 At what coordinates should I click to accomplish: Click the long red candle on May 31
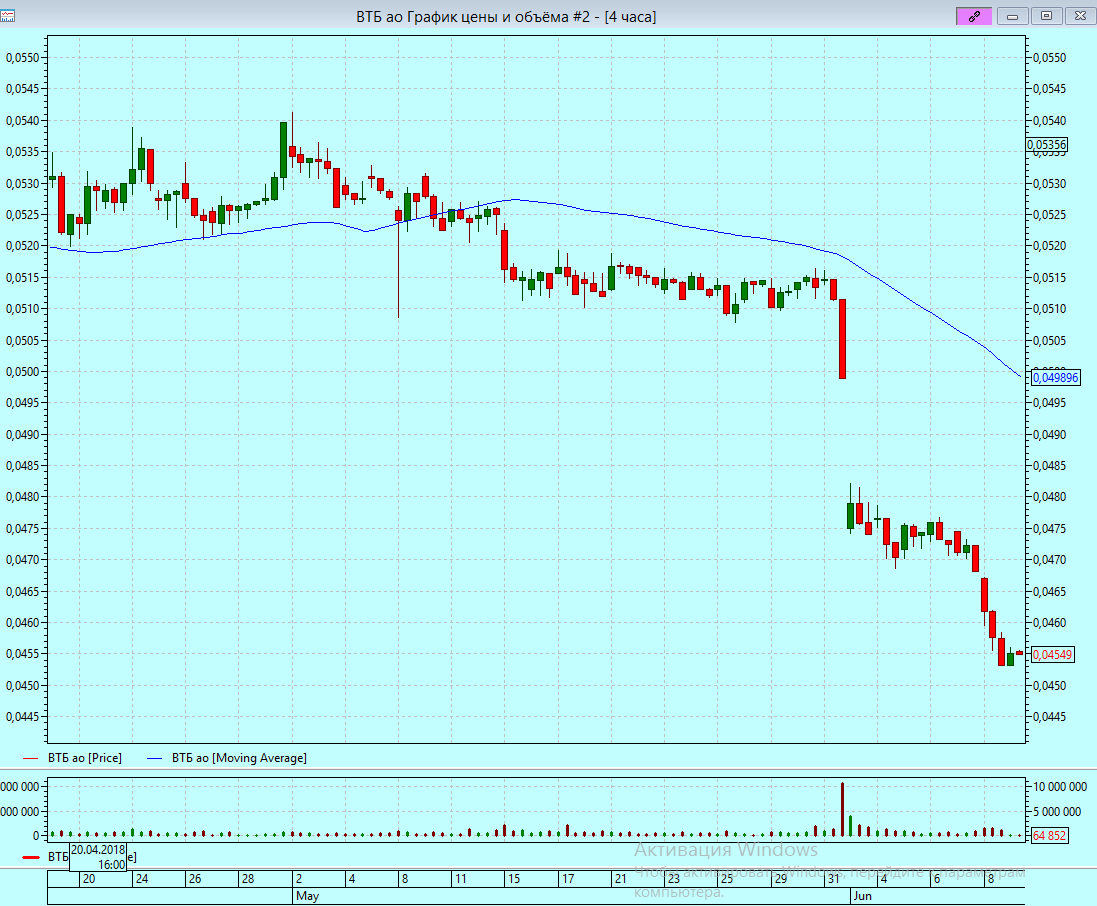click(842, 339)
